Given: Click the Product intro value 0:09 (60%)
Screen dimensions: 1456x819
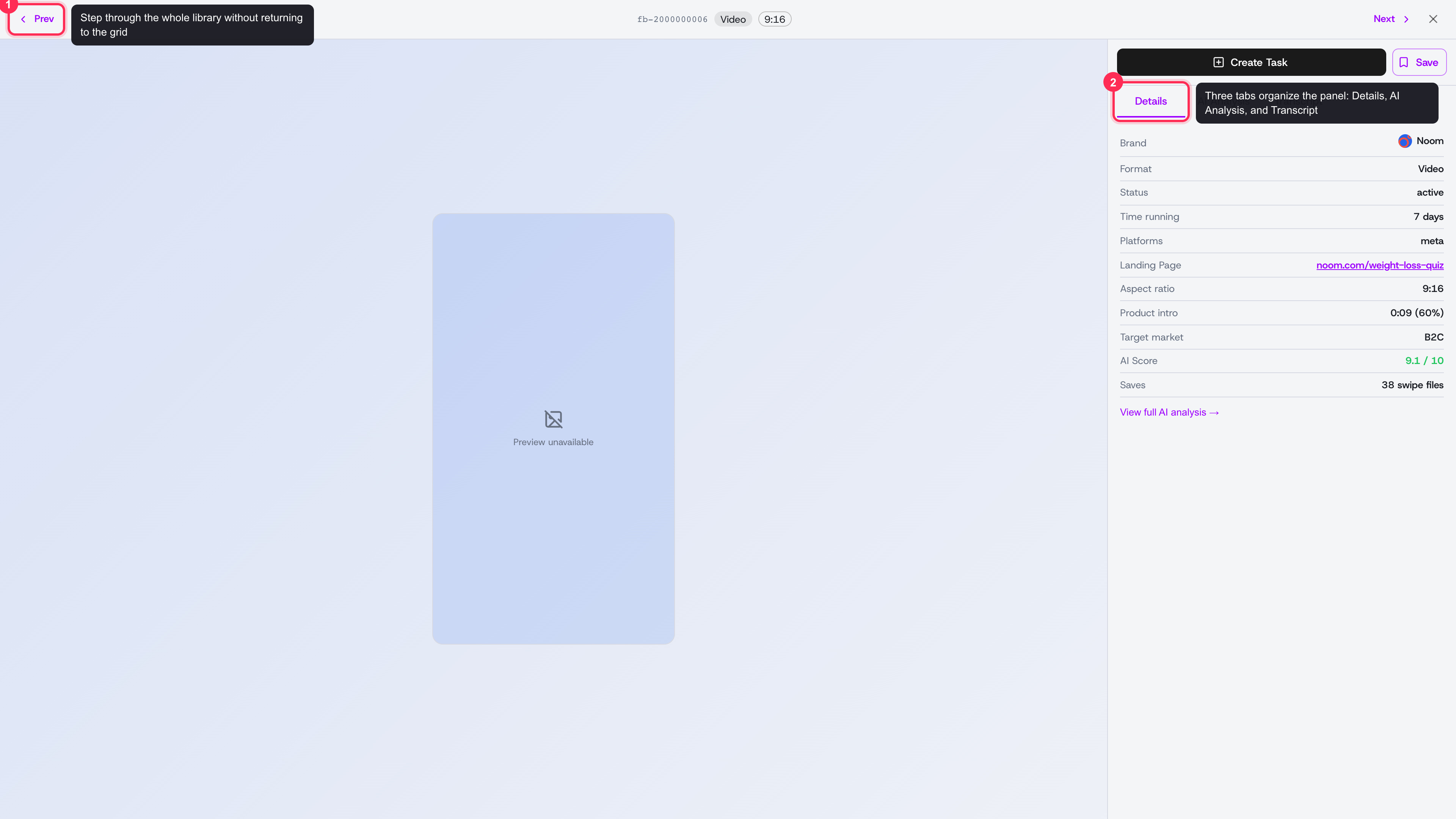Looking at the screenshot, I should [x=1417, y=313].
